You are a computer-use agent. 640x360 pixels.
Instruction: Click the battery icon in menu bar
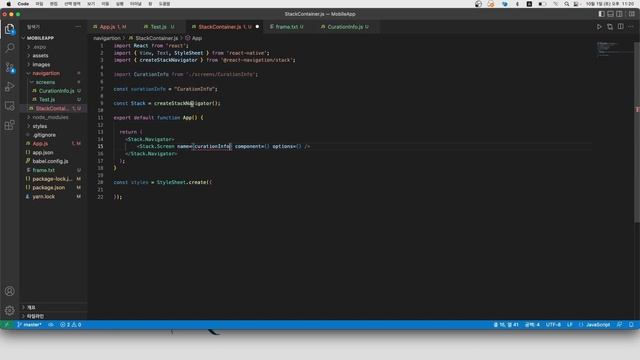click(x=542, y=4)
